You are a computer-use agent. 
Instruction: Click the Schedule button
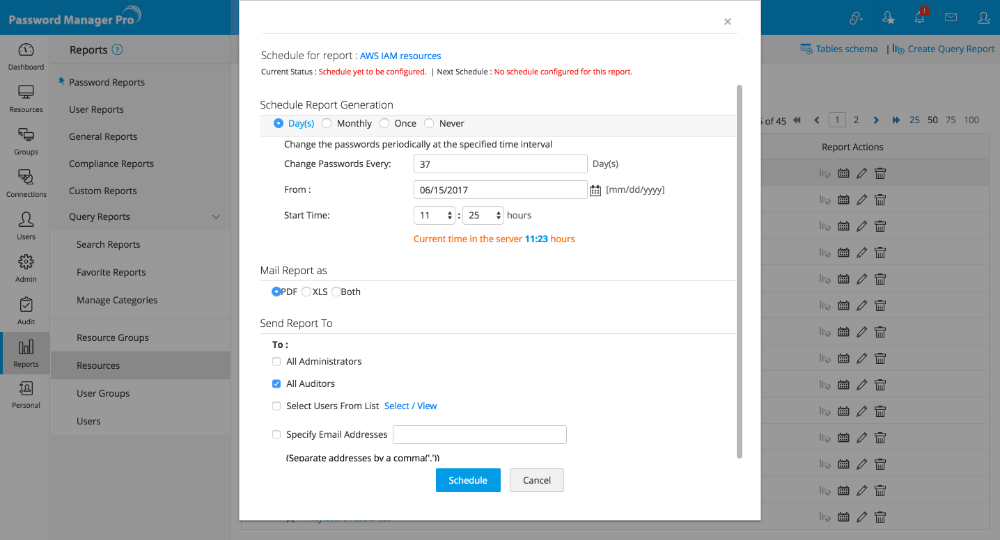click(x=468, y=480)
